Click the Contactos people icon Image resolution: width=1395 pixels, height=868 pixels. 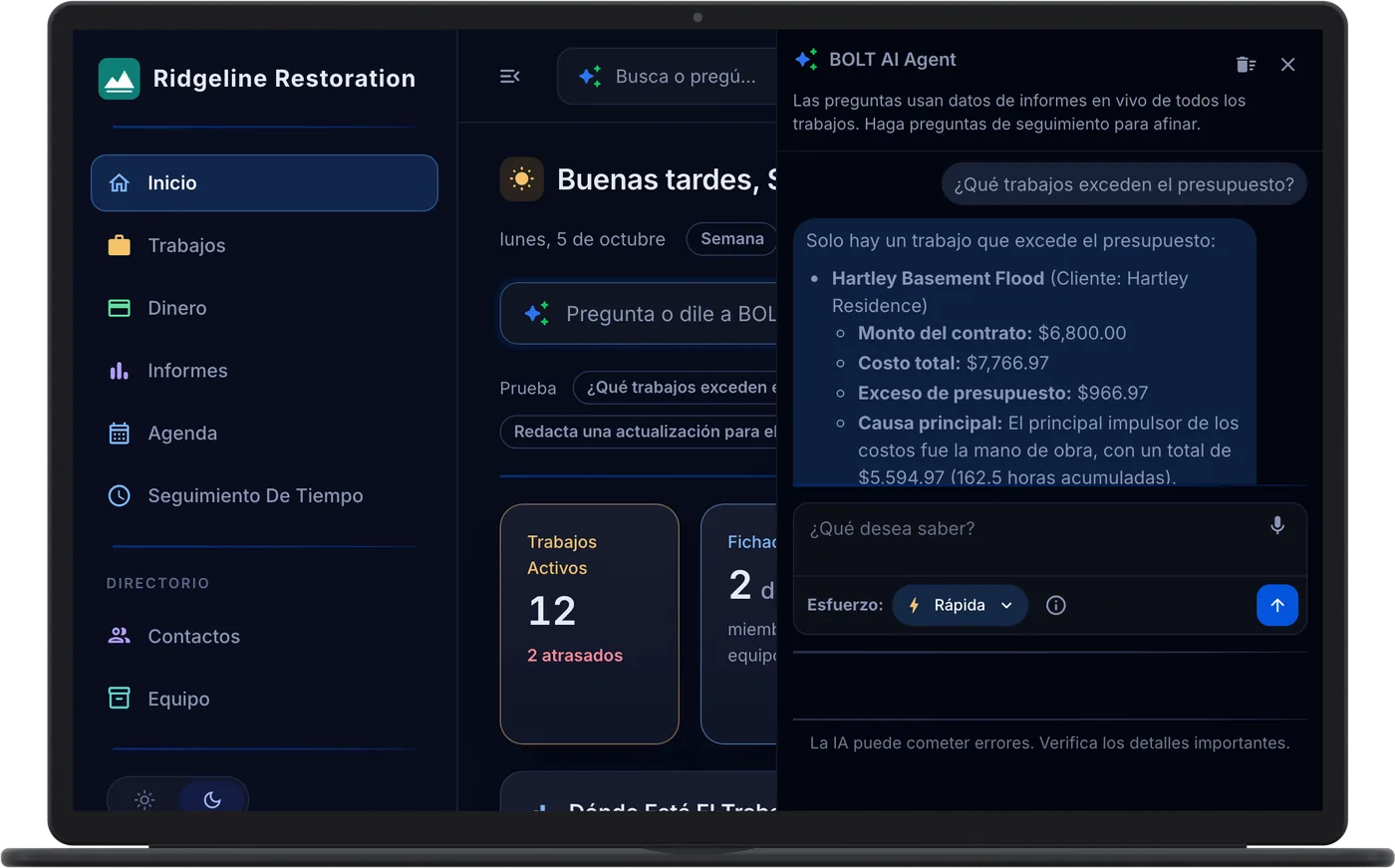tap(120, 636)
